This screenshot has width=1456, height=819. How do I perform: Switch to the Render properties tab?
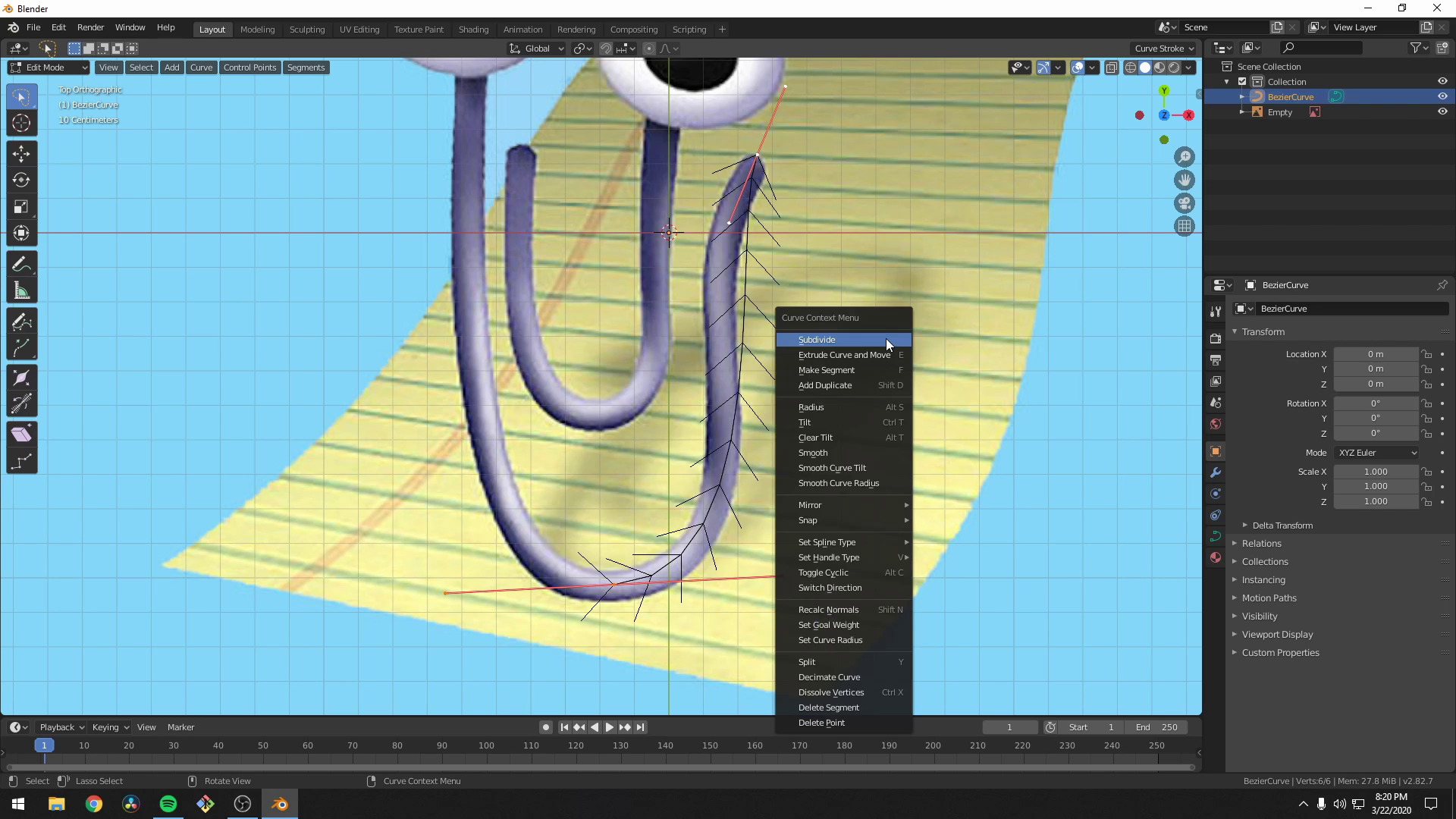1216,337
